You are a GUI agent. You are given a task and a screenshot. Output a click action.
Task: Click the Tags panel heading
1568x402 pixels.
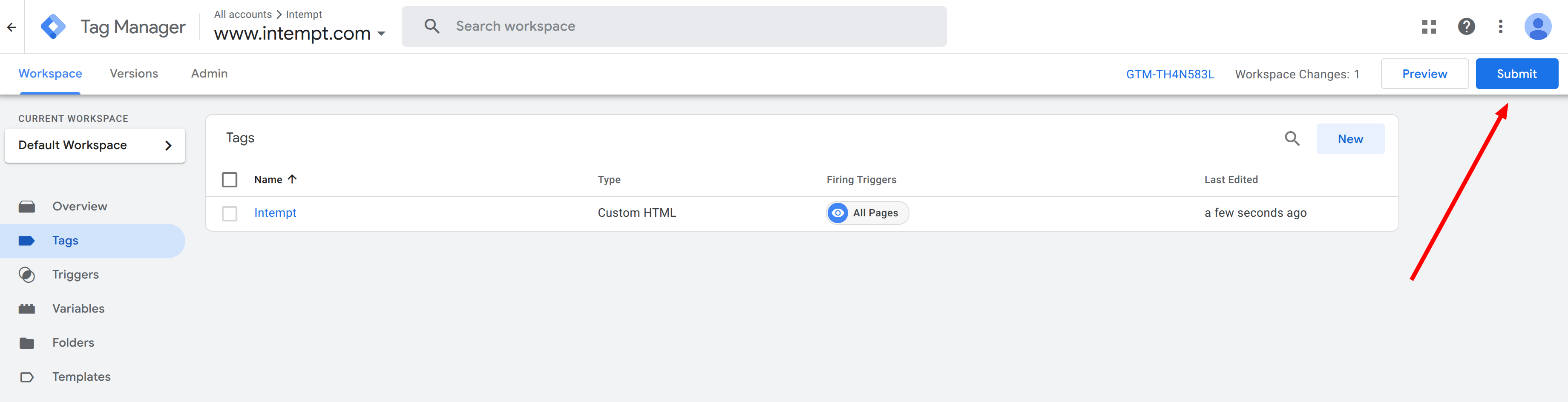(x=240, y=138)
